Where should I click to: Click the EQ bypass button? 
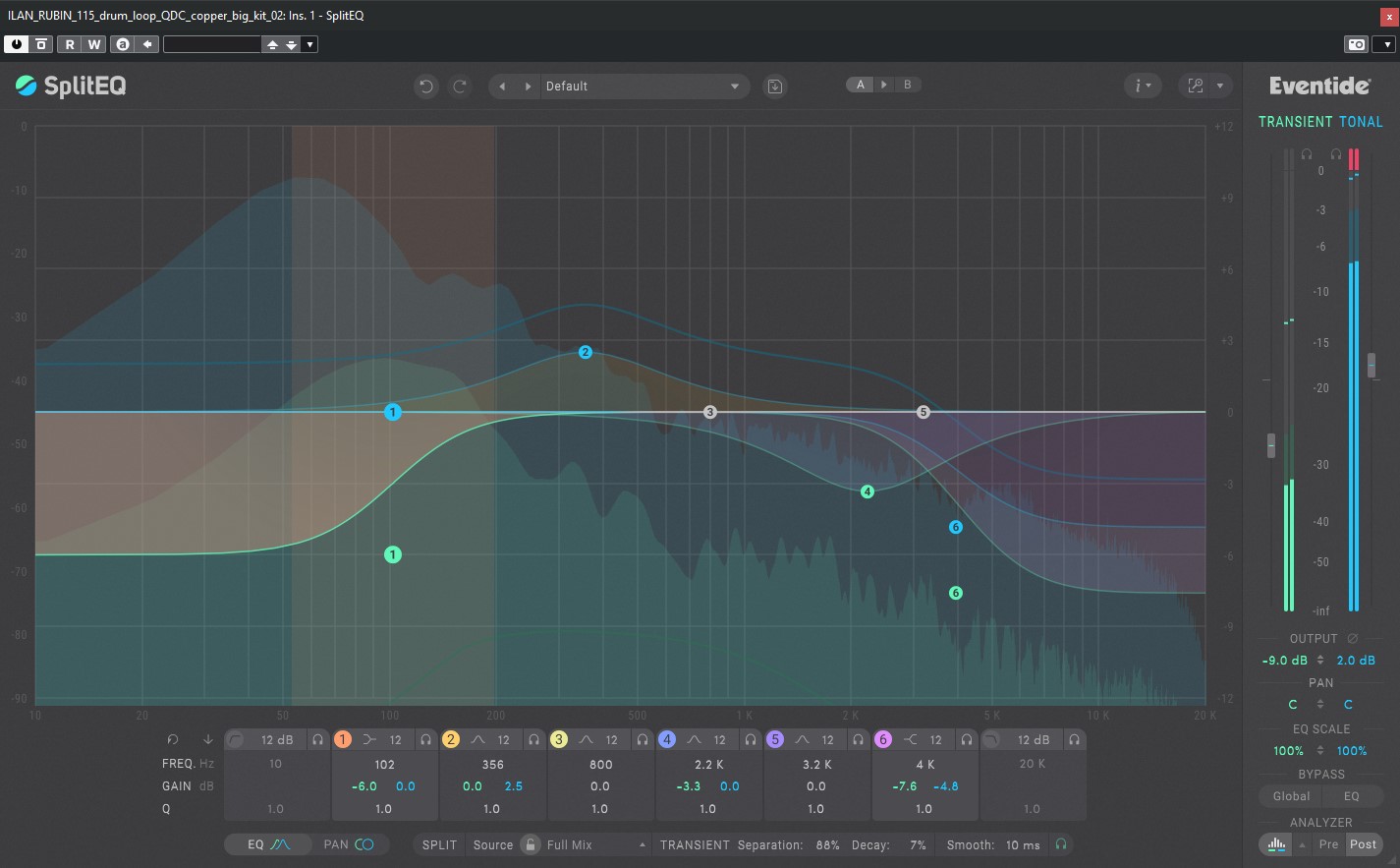pos(1352,796)
